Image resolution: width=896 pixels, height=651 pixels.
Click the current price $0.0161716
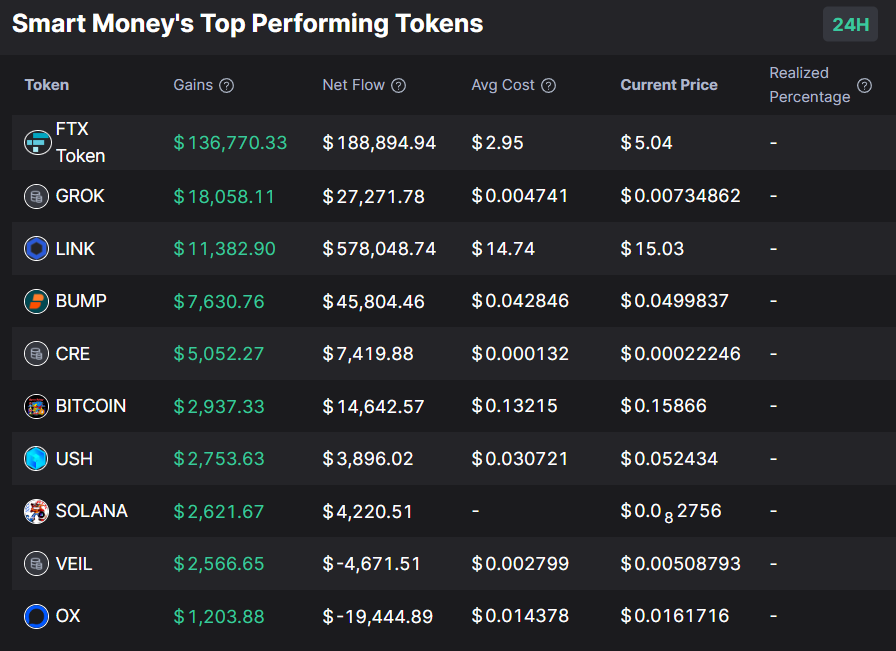[x=675, y=616]
